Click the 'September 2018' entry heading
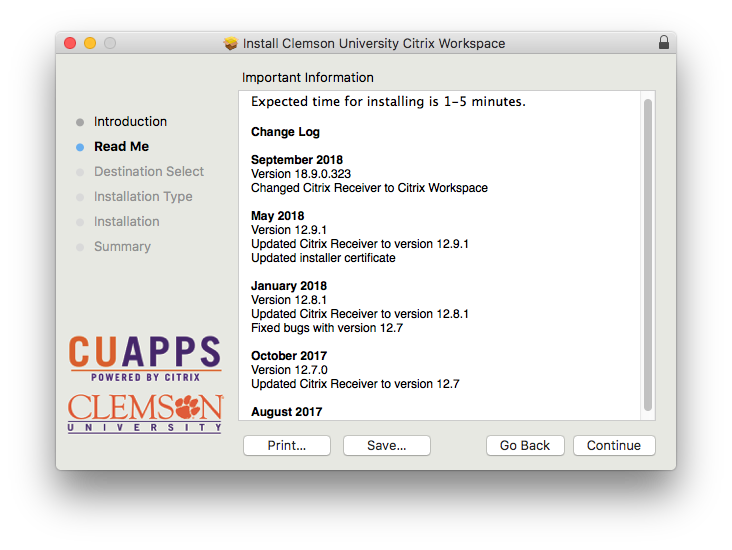The width and height of the screenshot is (732, 550). click(297, 160)
